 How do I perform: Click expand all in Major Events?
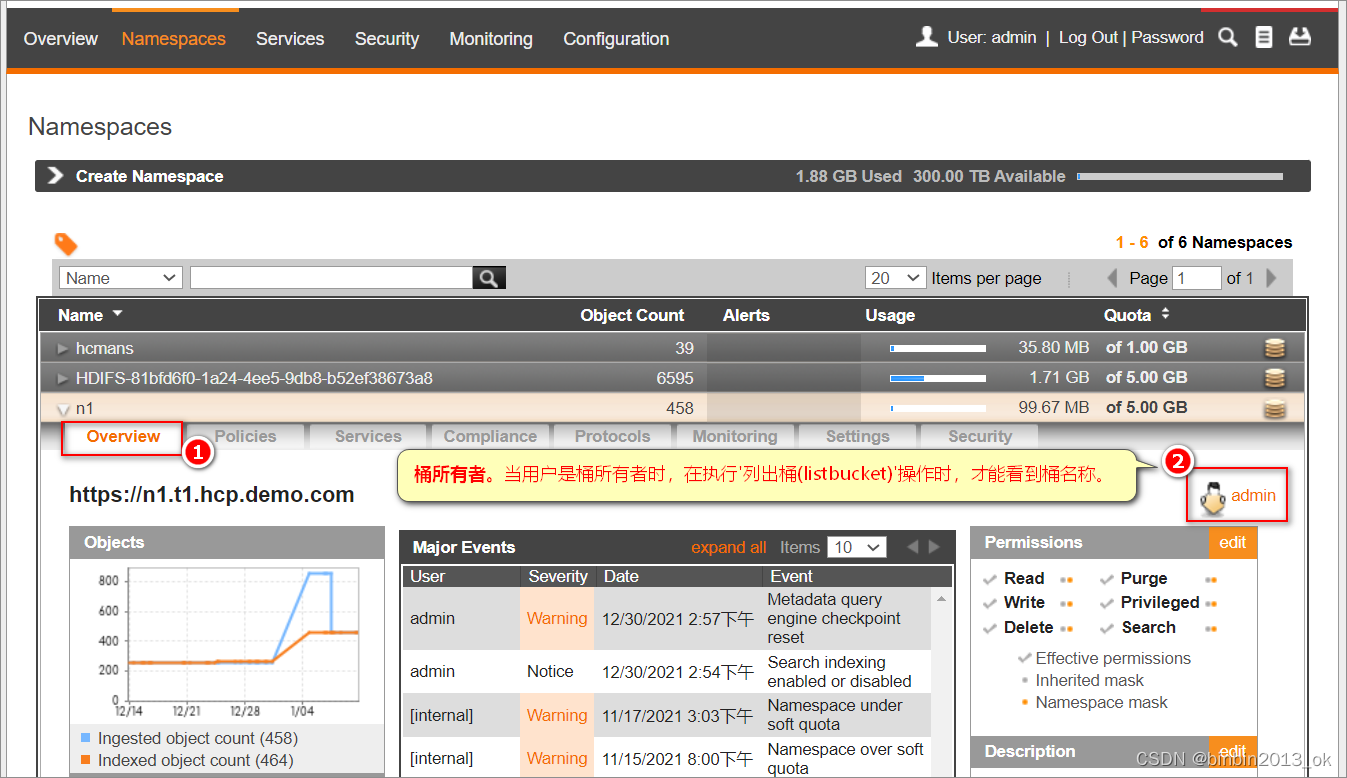coord(728,547)
